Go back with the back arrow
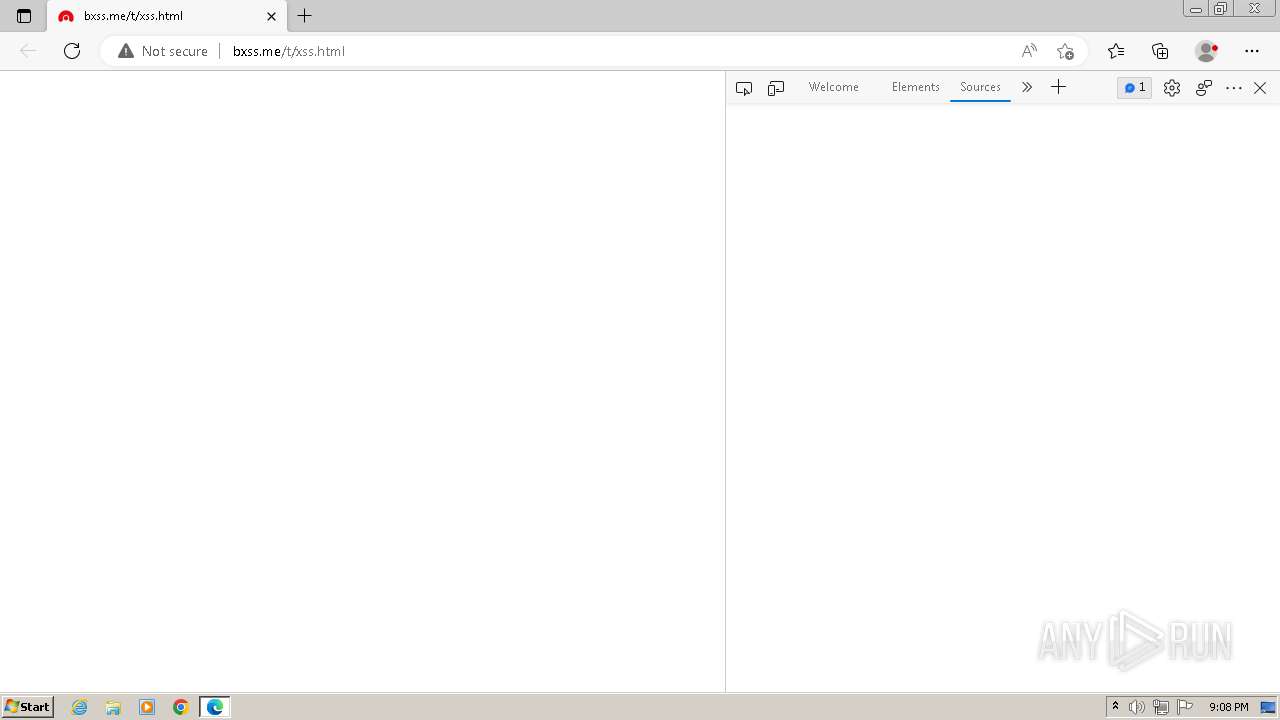 pos(28,51)
